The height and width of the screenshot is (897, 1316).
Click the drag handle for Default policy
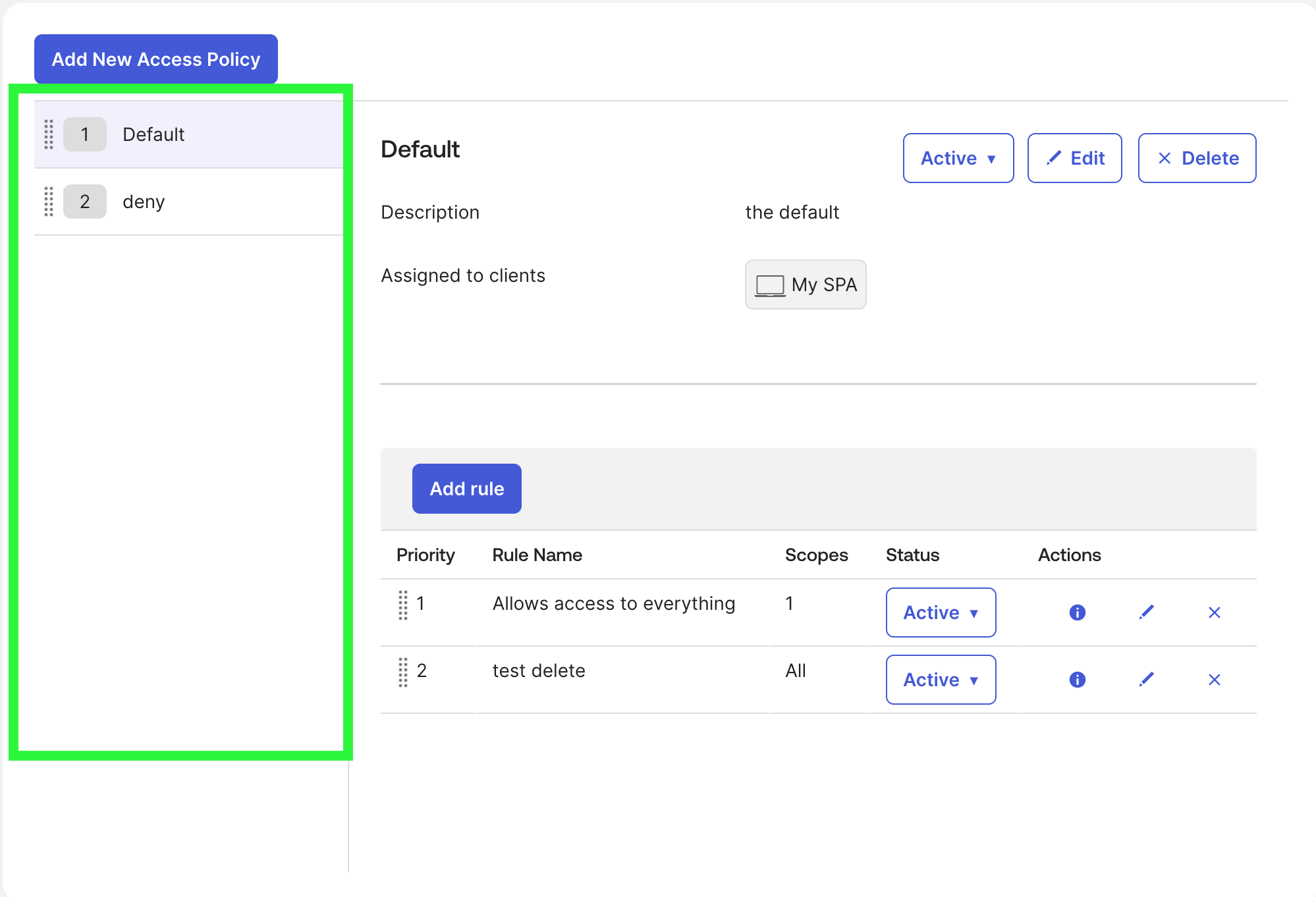pyautogui.click(x=49, y=134)
